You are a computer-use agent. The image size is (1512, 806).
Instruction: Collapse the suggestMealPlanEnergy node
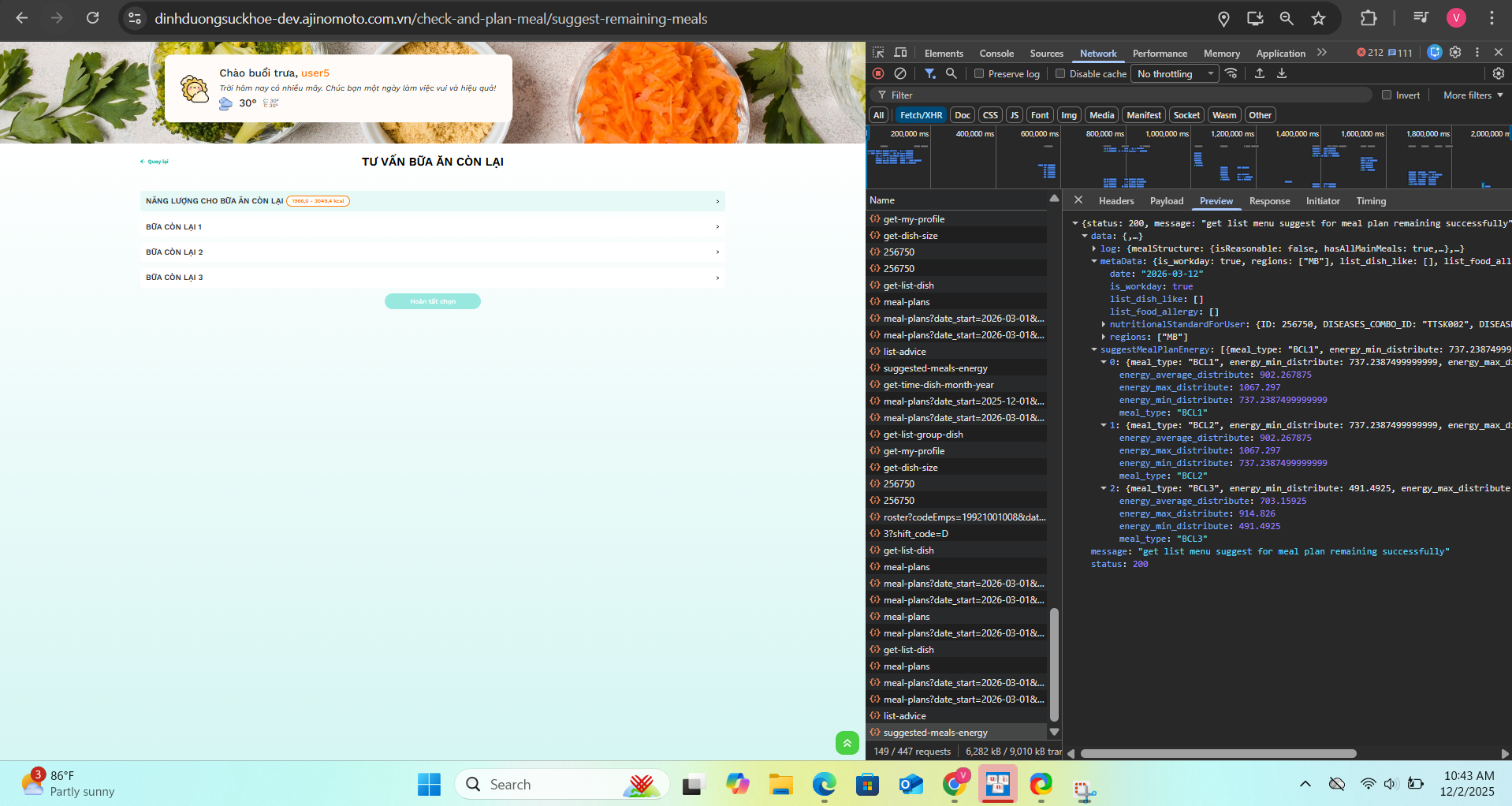tap(1094, 349)
